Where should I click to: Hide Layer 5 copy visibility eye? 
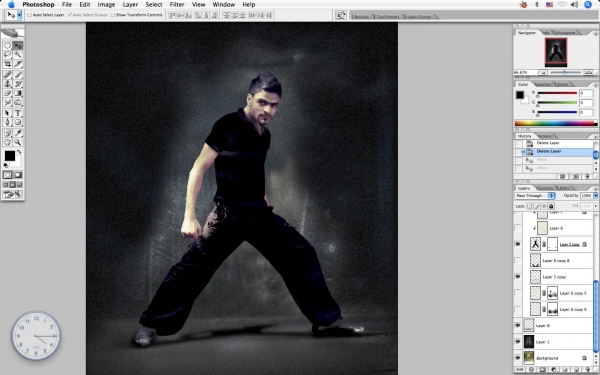(518, 276)
